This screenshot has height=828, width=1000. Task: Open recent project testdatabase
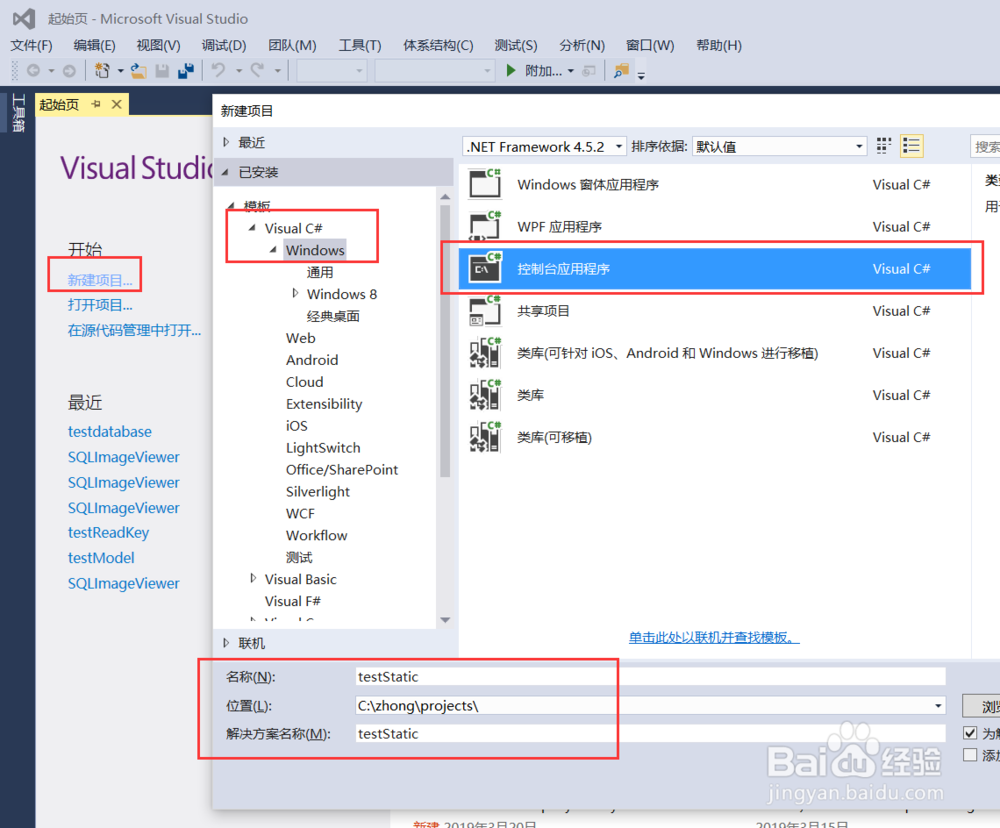coord(110,432)
